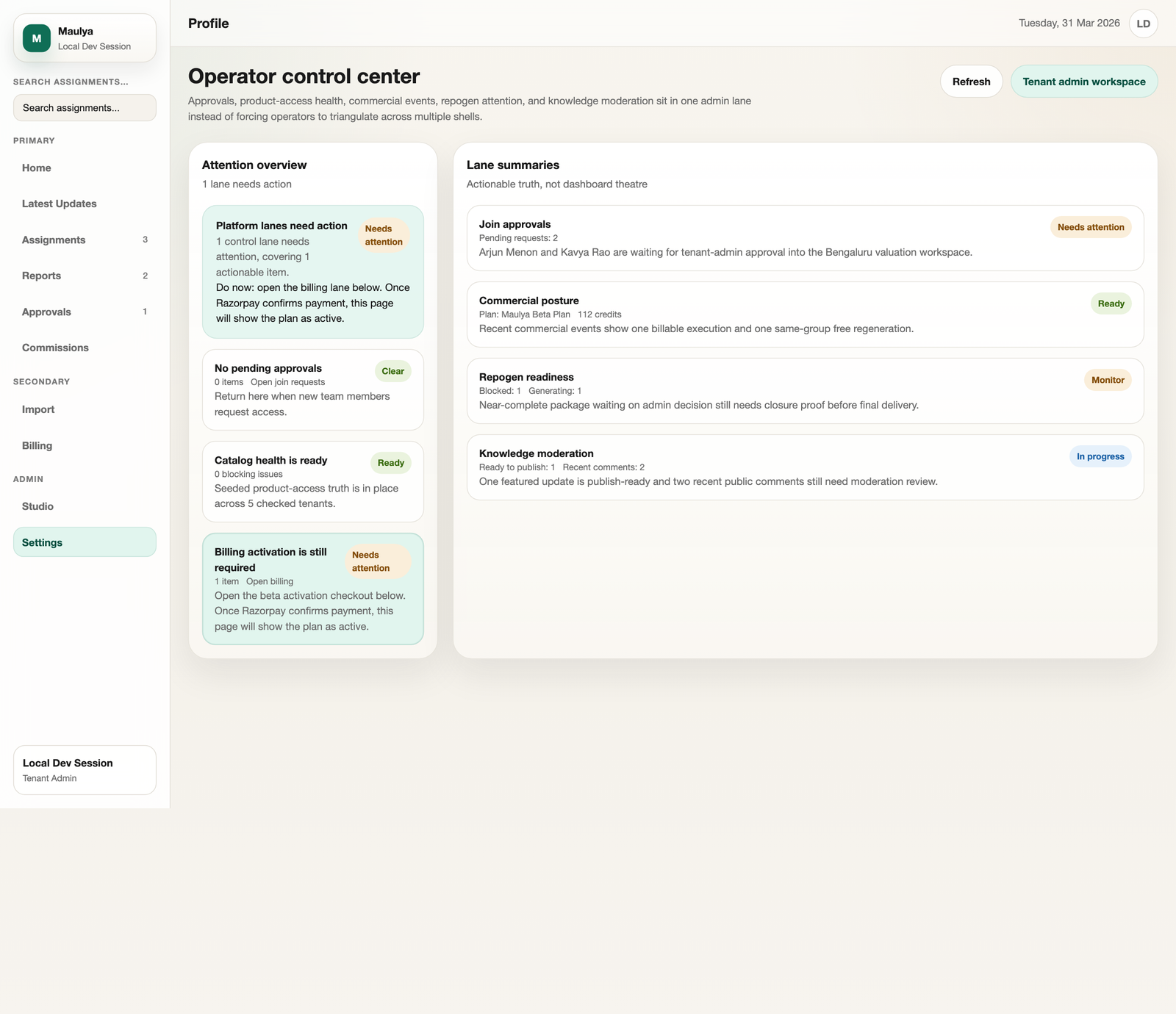Click the Local Dev Session Tenant Admin card

click(x=85, y=770)
